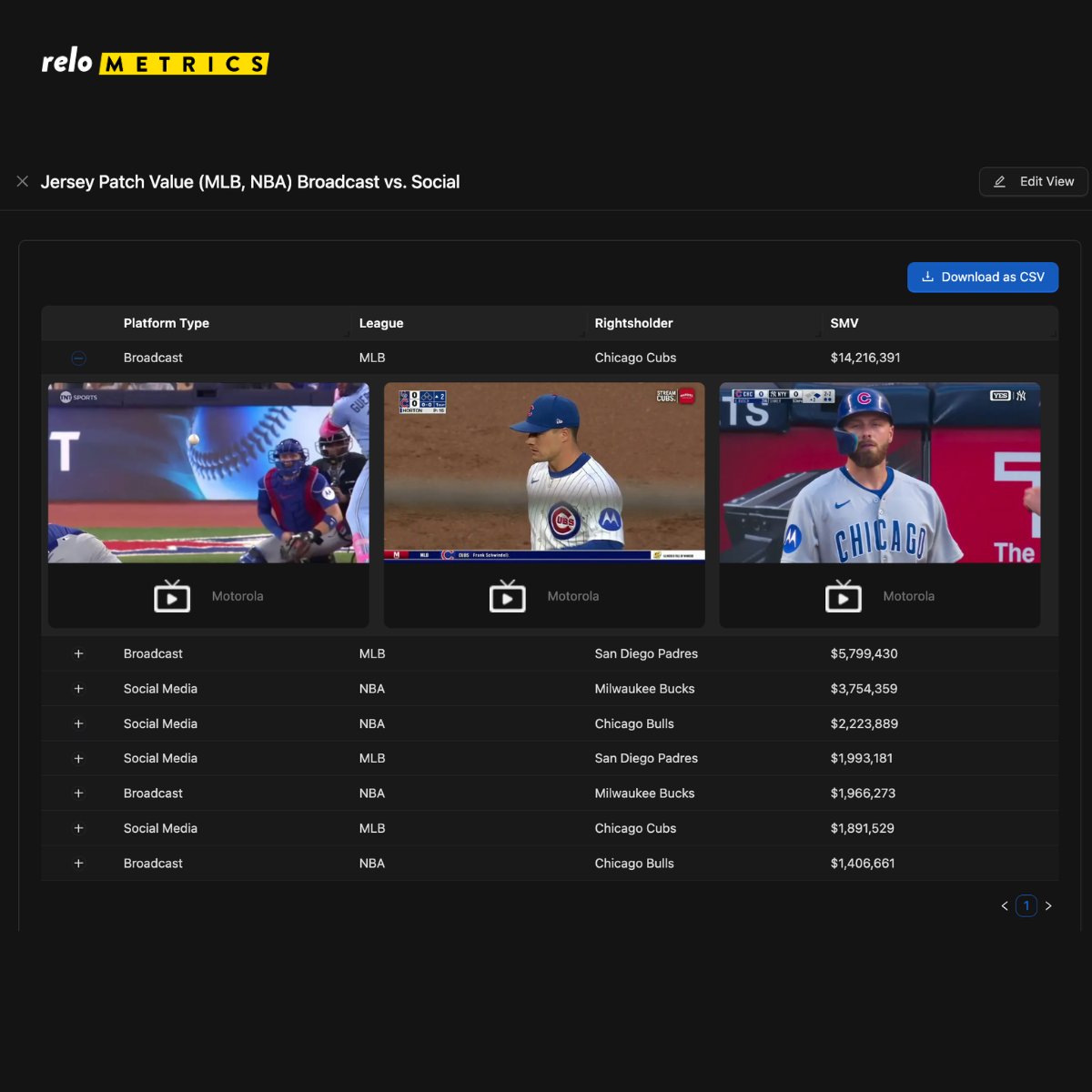
Task: Click Motorola label under catcher thumbnail
Action: (x=238, y=596)
